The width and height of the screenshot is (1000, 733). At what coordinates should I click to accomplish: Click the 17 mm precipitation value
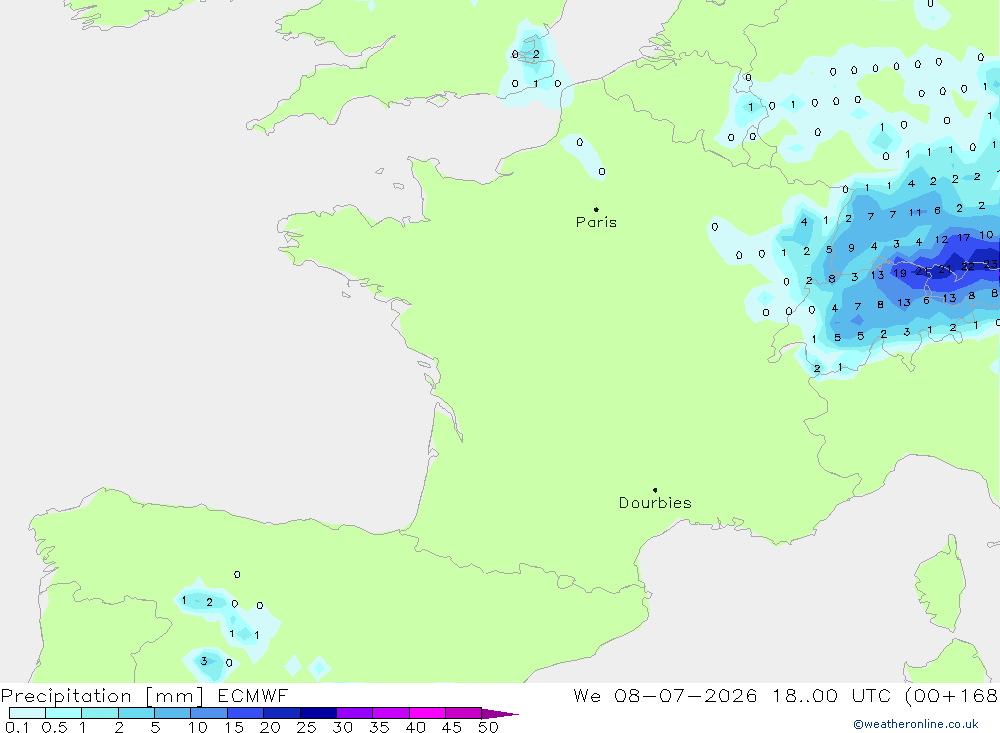964,237
